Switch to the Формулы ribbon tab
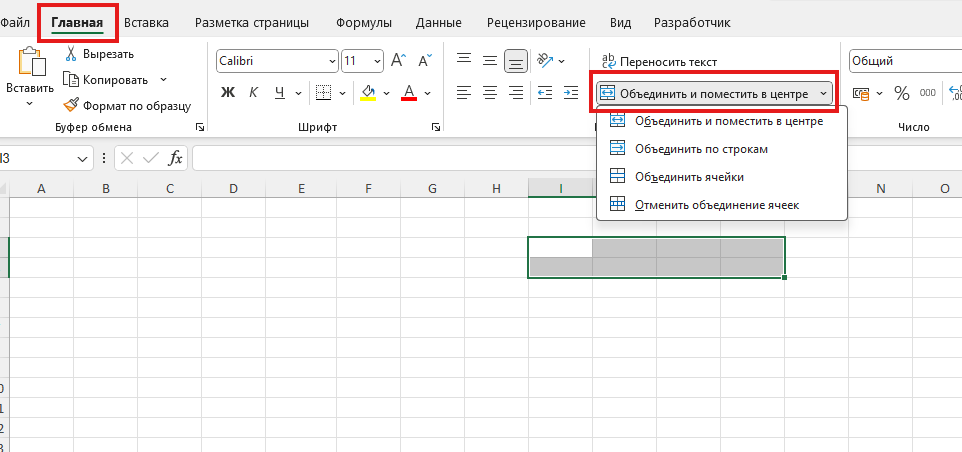The width and height of the screenshot is (962, 452). (364, 22)
